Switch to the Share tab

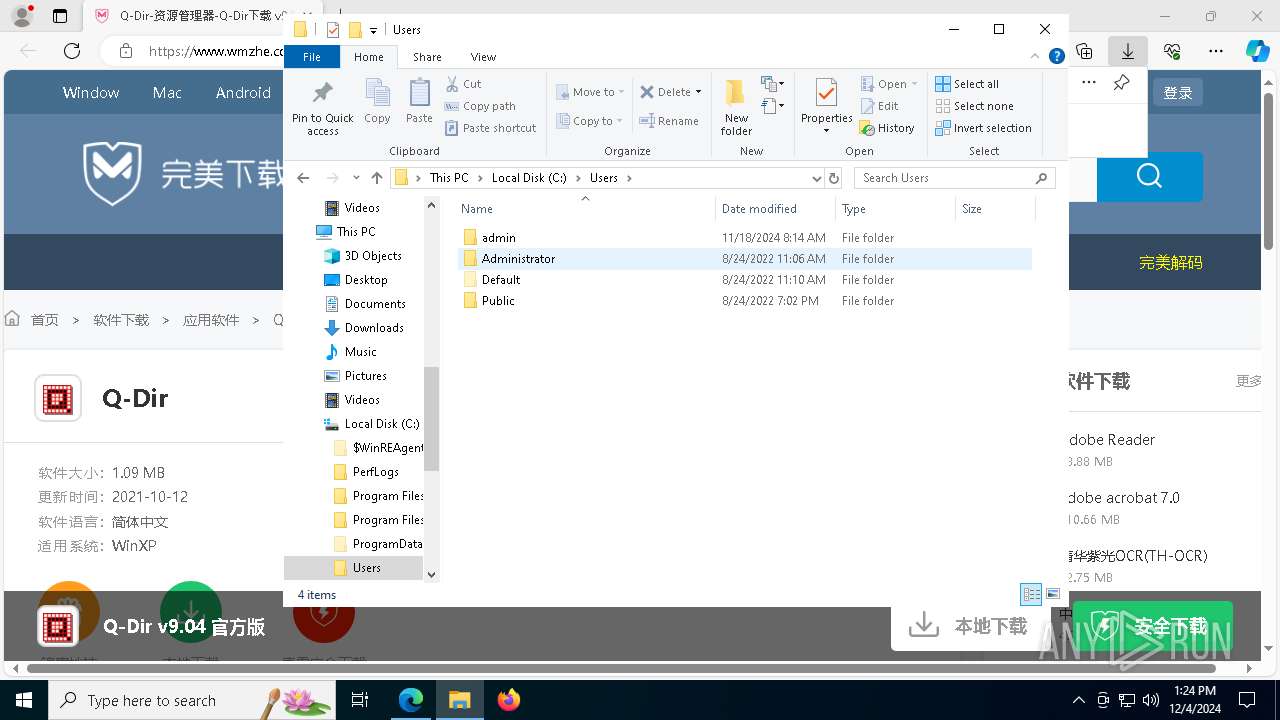click(427, 57)
